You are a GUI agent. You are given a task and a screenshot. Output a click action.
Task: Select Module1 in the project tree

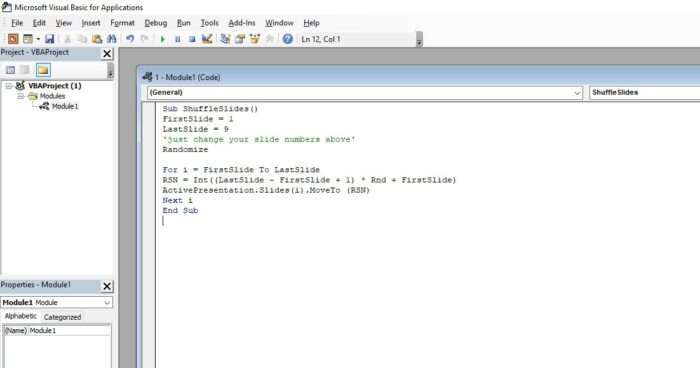pyautogui.click(x=65, y=106)
